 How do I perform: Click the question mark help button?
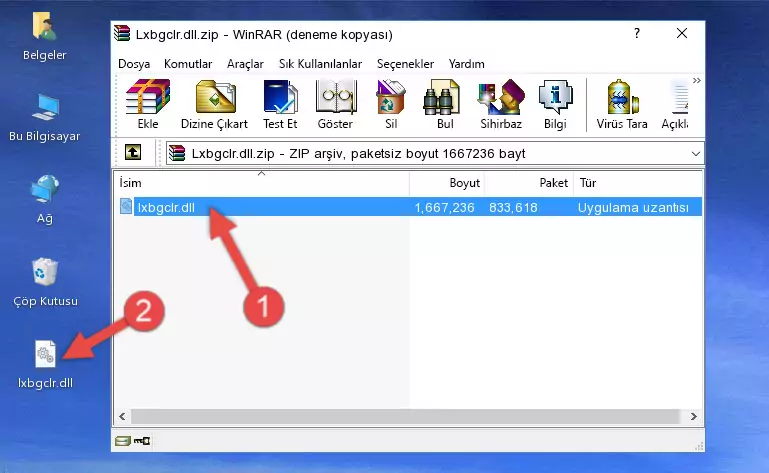click(x=637, y=33)
